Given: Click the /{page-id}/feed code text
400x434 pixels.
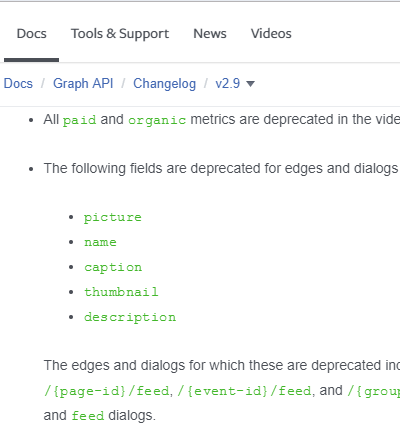Looking at the screenshot, I should [107, 391].
